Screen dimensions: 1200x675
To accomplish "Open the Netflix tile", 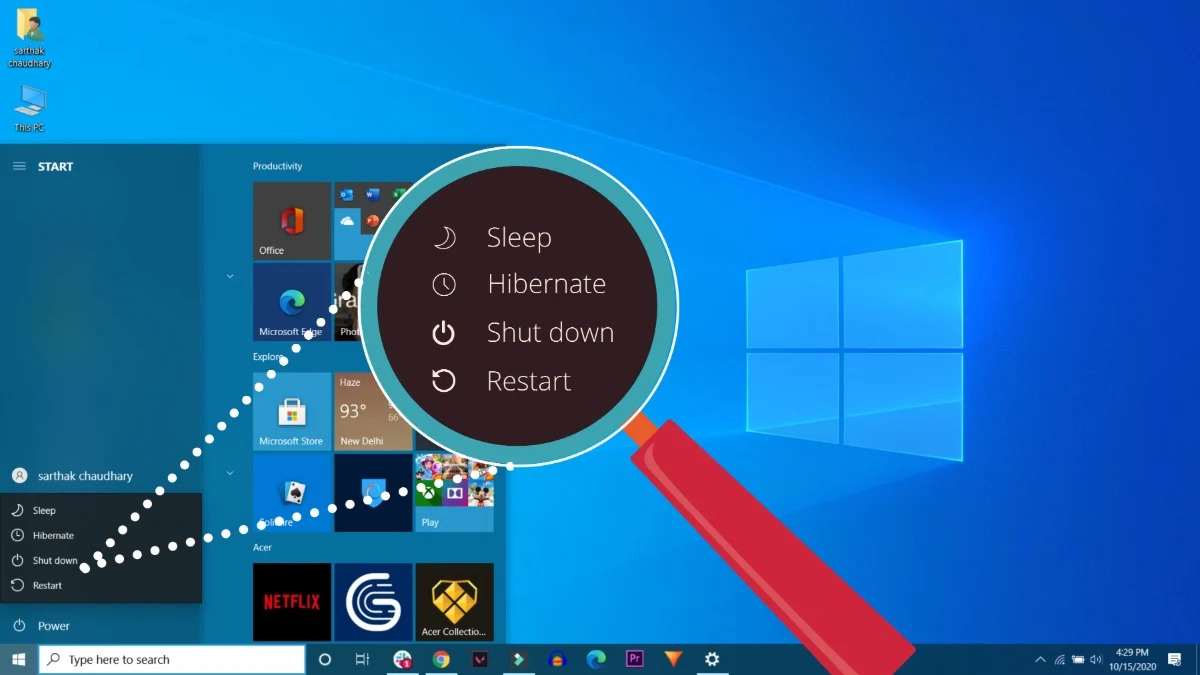I will pos(291,602).
